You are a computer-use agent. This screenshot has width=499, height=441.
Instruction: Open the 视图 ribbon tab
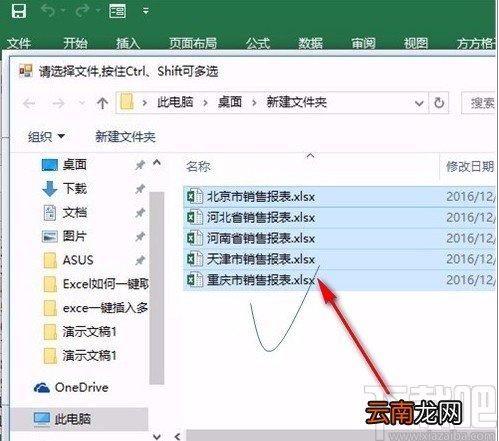tap(416, 43)
